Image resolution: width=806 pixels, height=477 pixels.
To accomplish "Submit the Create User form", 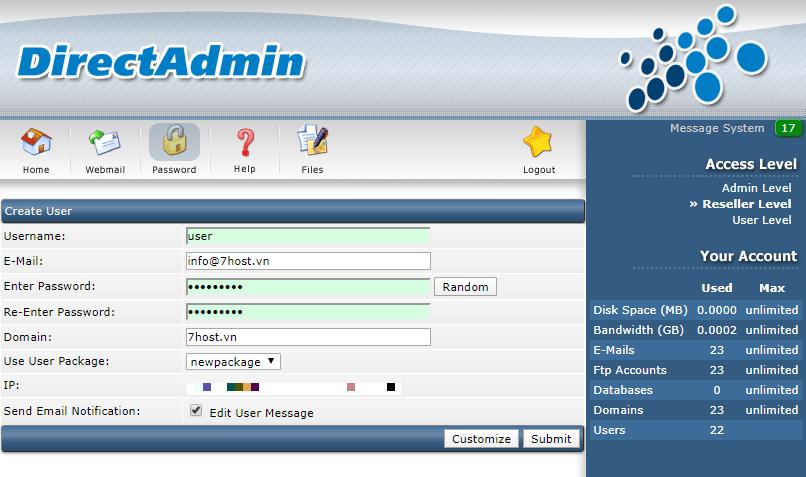I will point(551,439).
